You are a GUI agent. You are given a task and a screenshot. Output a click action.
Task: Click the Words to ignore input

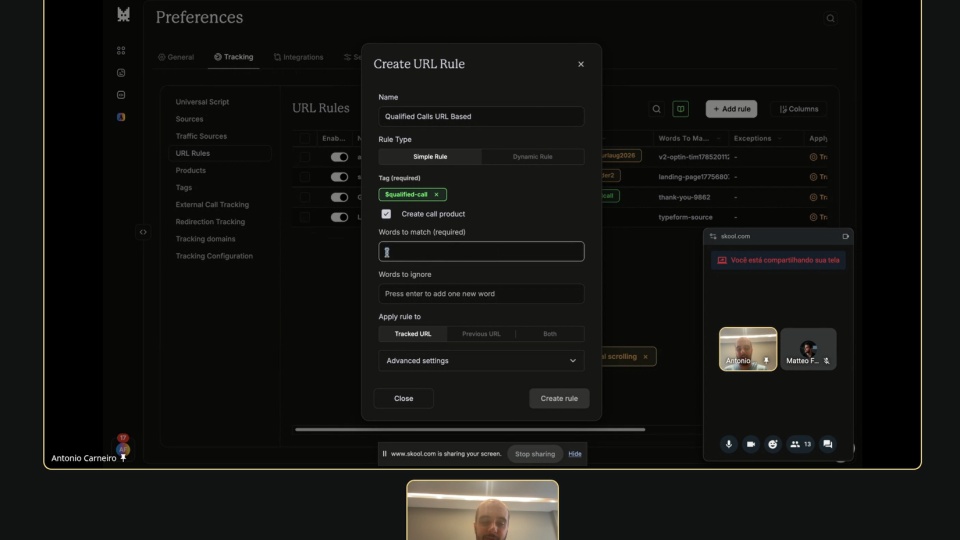point(481,294)
